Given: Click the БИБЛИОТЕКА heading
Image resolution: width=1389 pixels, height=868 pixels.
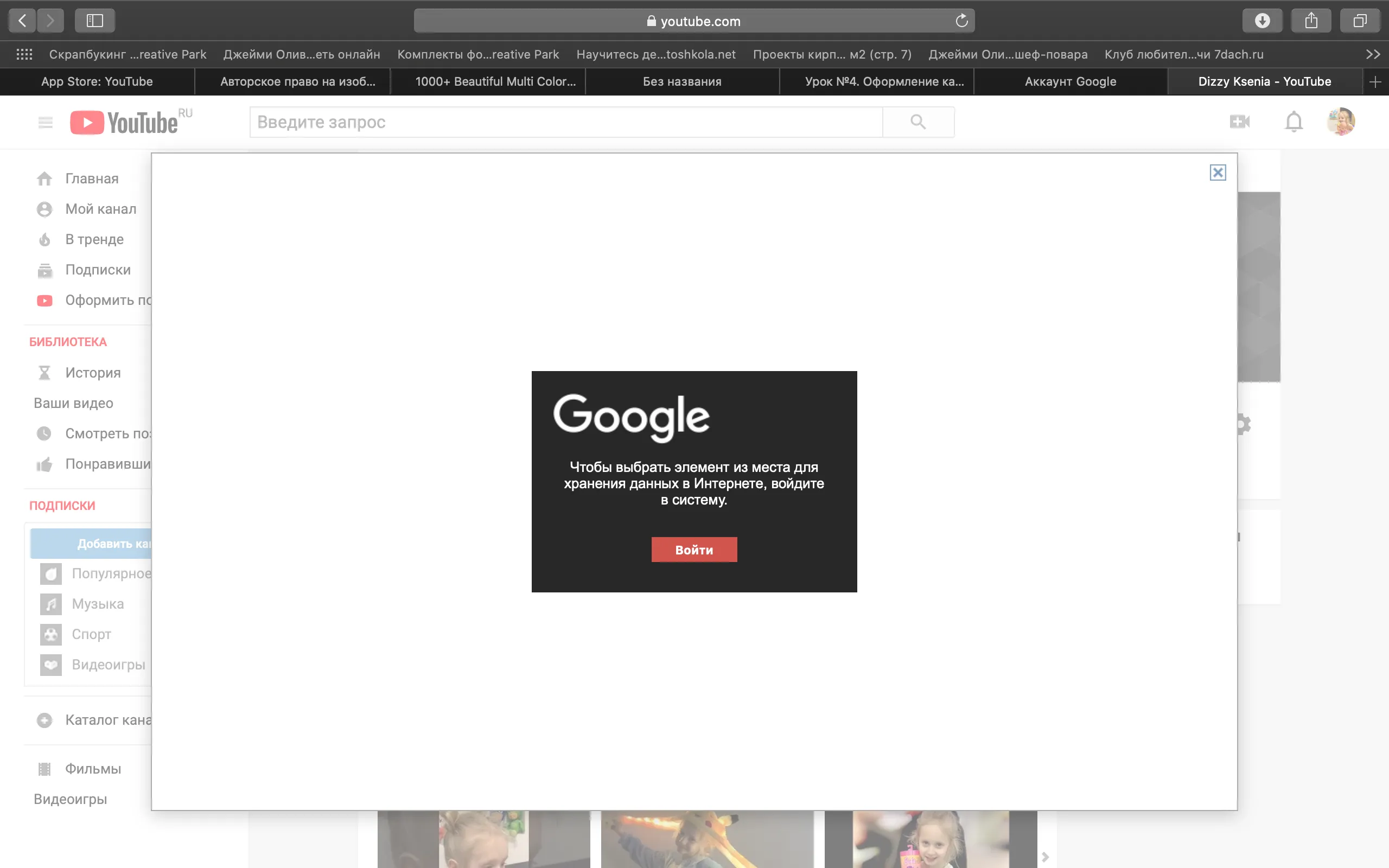Looking at the screenshot, I should 68,342.
